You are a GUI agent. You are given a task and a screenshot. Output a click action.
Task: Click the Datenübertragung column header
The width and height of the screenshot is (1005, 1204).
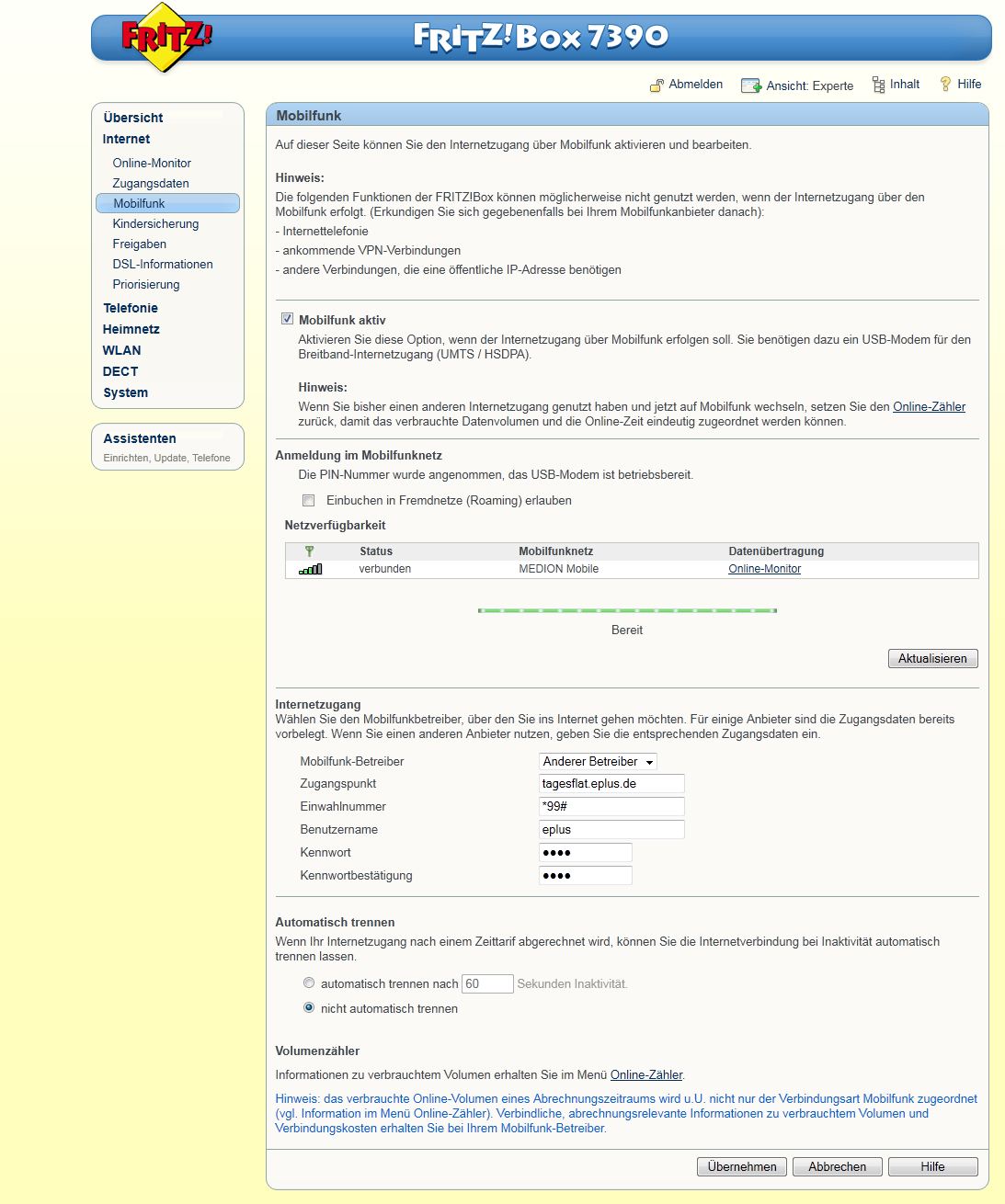point(776,551)
